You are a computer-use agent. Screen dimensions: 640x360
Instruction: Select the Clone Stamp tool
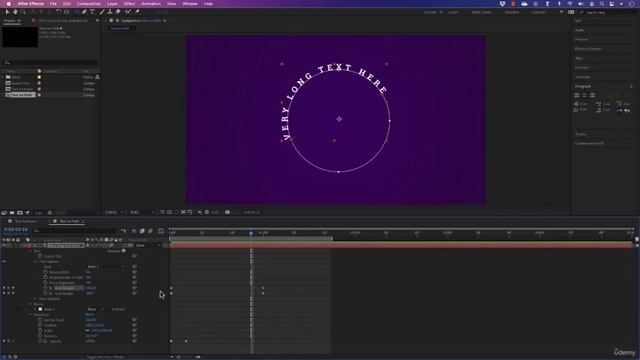(110, 12)
